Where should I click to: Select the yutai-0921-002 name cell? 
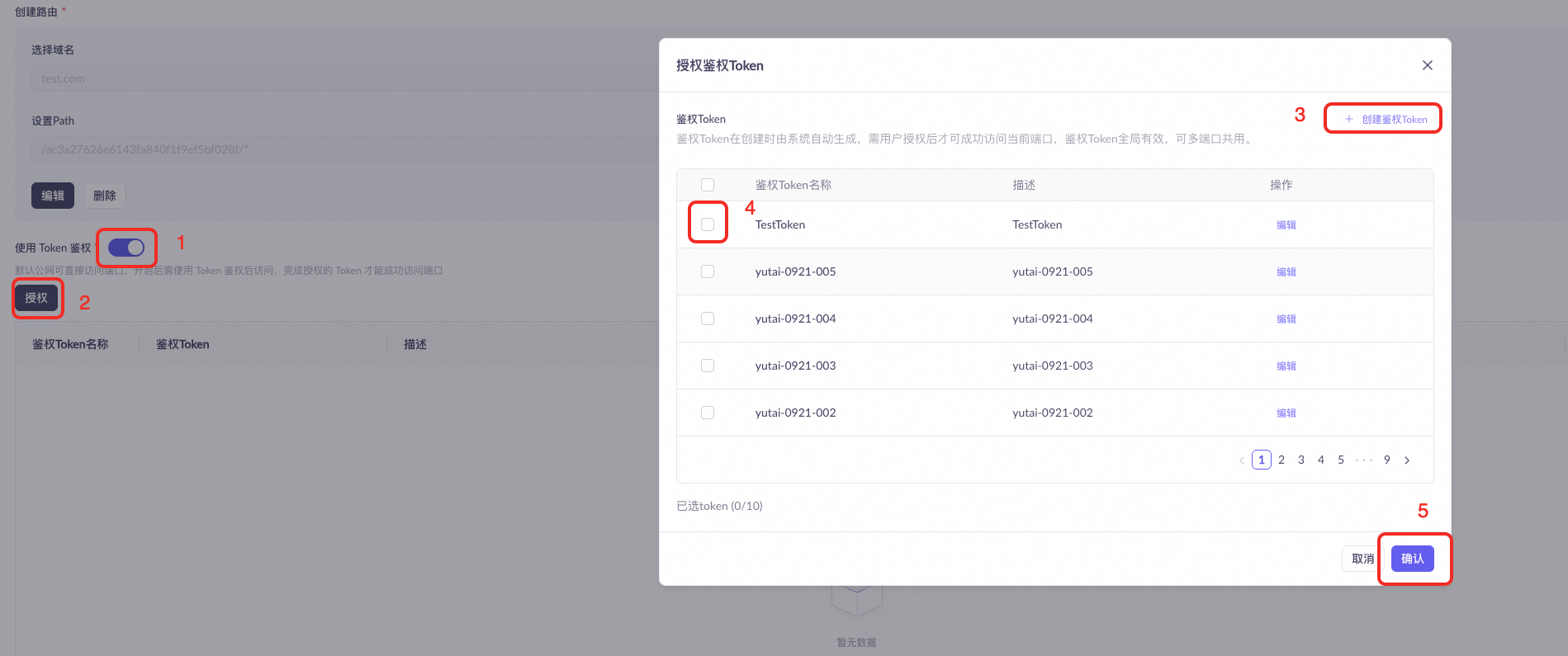(795, 413)
